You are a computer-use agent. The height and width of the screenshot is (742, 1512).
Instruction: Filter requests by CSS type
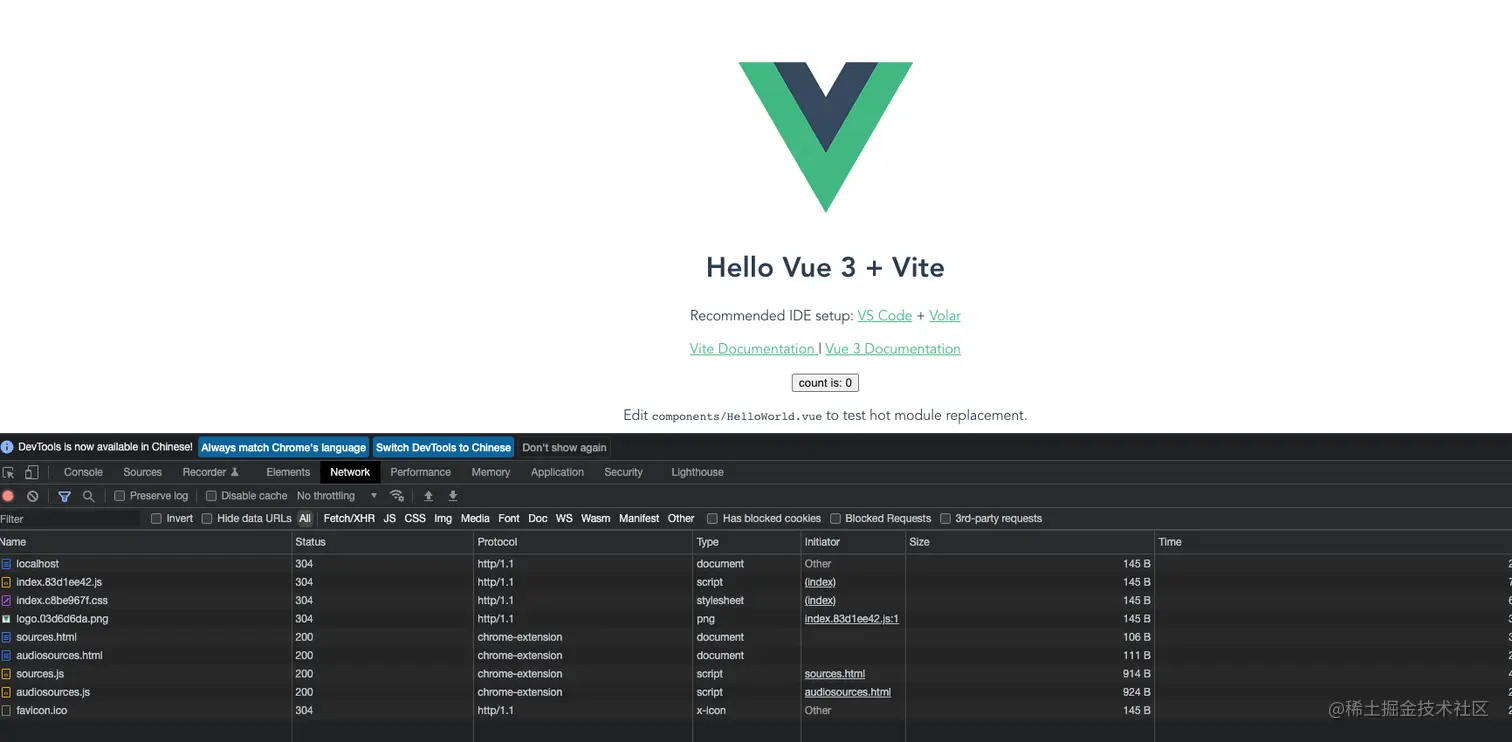click(x=415, y=519)
